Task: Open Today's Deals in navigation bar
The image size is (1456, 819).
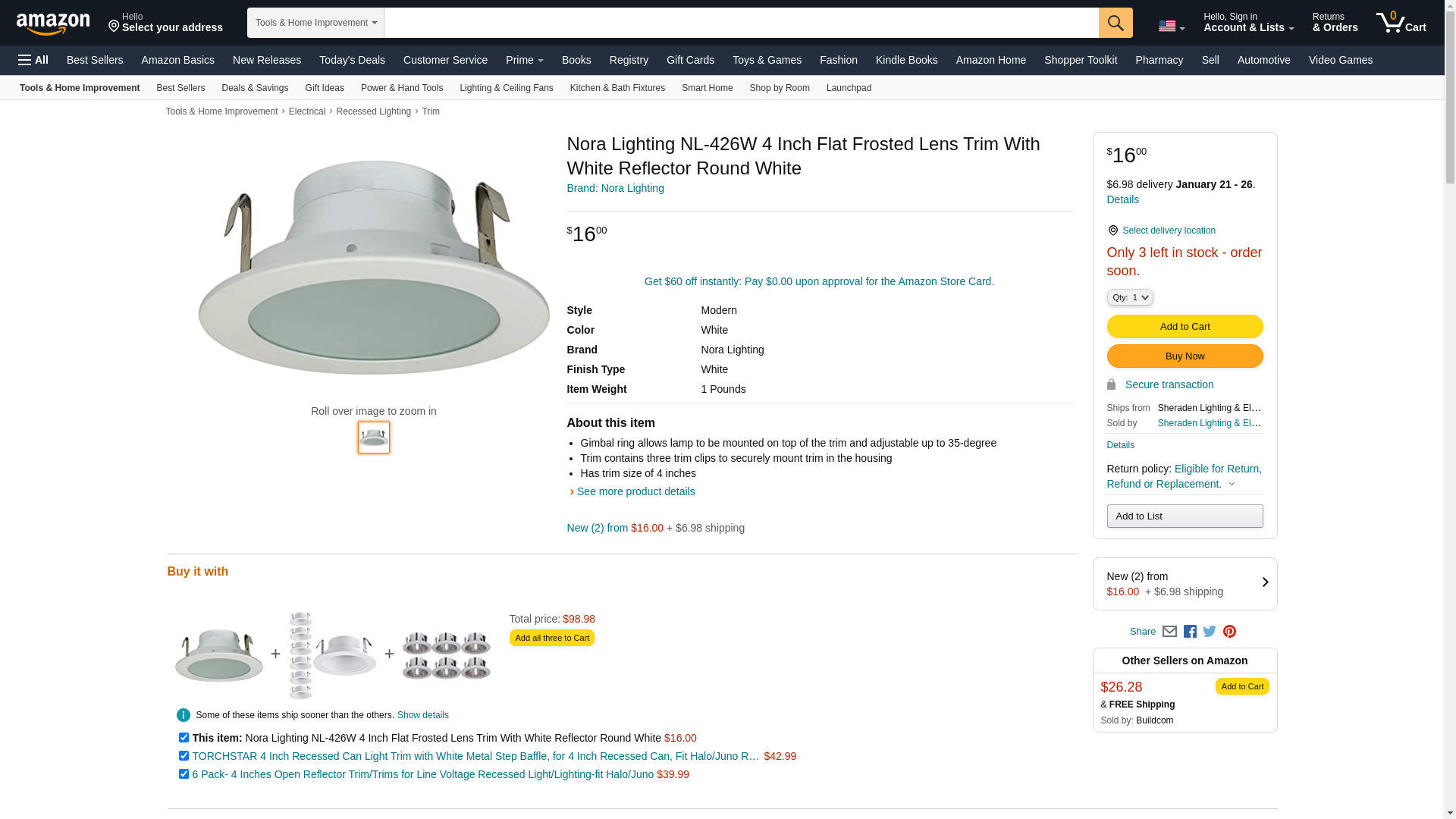Action: pos(352,60)
